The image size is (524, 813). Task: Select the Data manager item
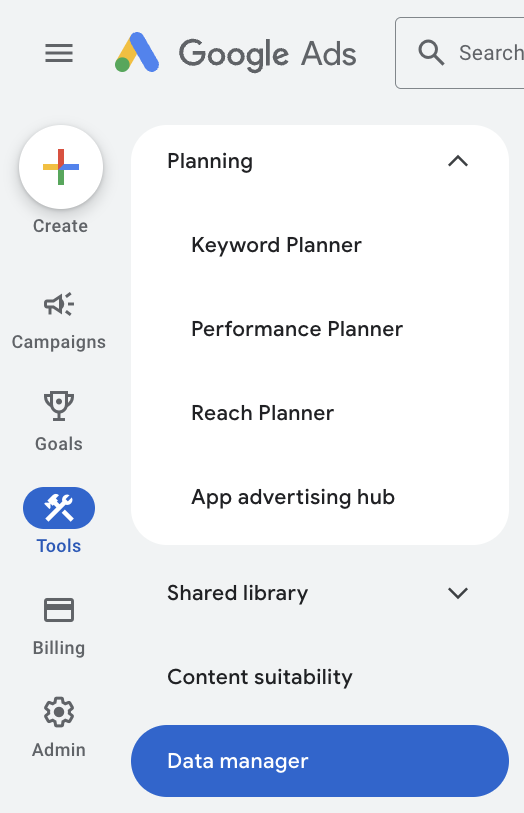(320, 761)
